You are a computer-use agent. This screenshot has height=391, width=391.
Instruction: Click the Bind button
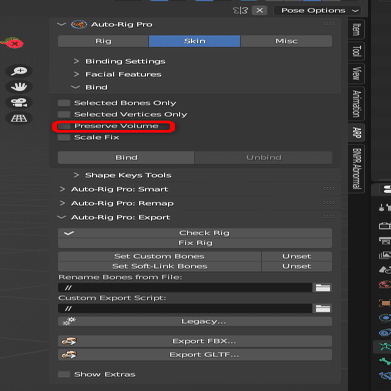(126, 158)
